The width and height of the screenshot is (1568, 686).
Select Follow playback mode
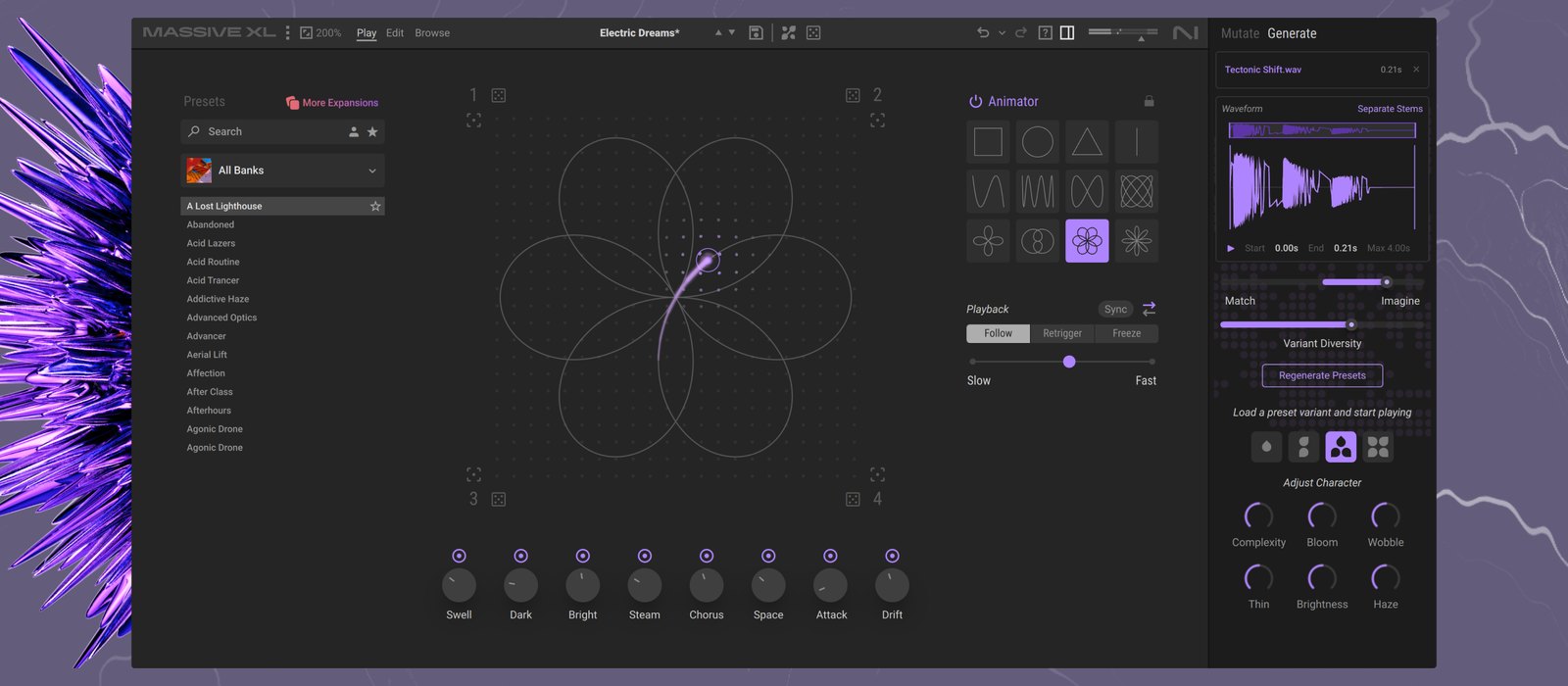pyautogui.click(x=999, y=333)
